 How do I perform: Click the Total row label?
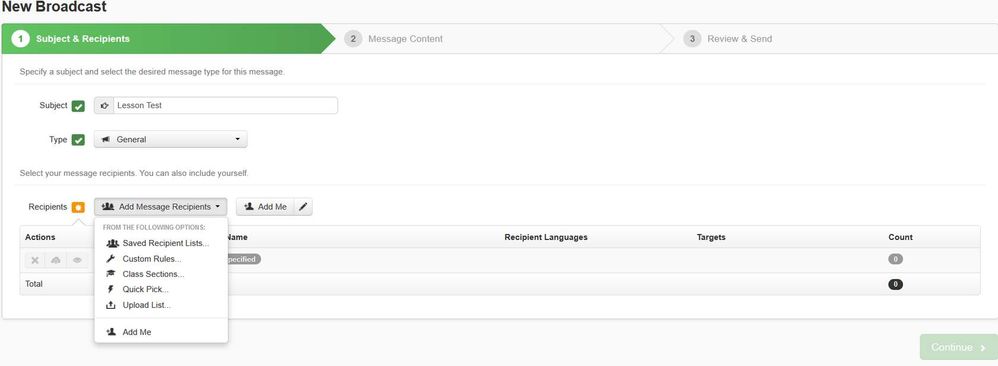click(x=34, y=284)
